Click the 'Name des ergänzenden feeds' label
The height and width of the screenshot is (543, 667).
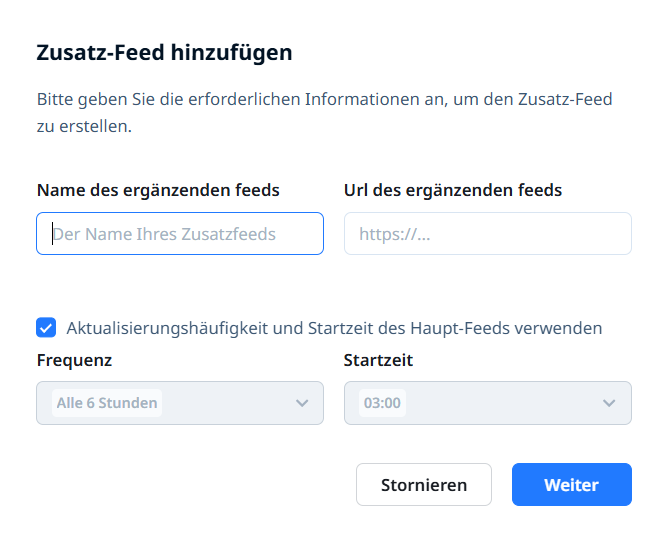coord(158,190)
